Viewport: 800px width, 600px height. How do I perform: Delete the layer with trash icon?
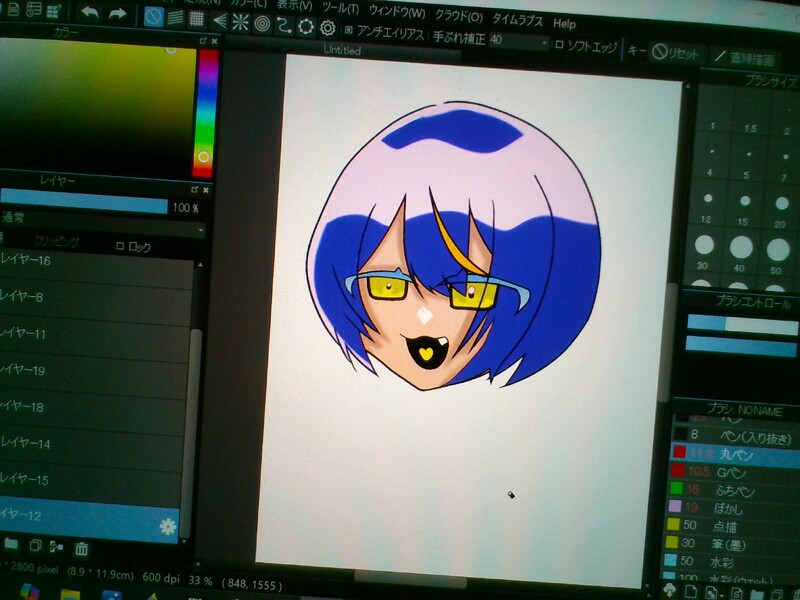tap(81, 549)
